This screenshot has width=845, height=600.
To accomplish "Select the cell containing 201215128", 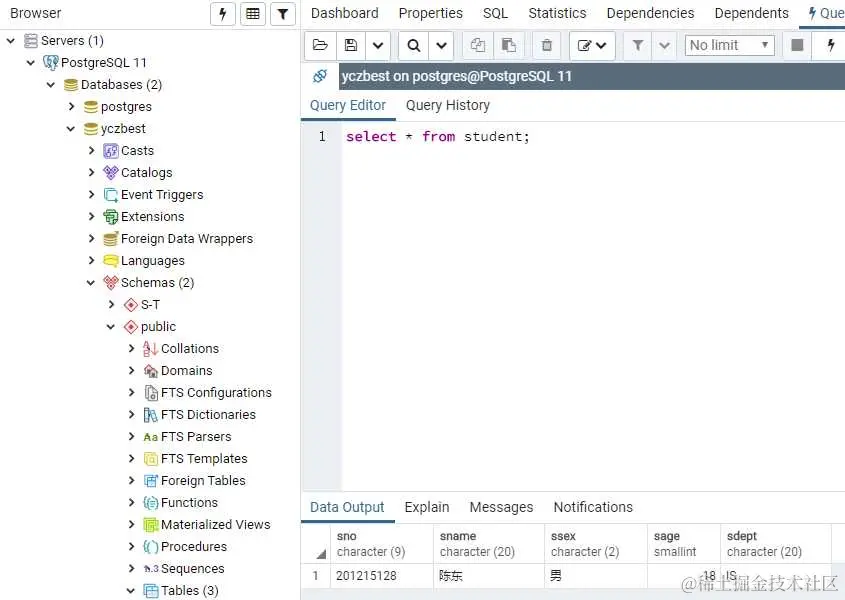I will click(382, 576).
